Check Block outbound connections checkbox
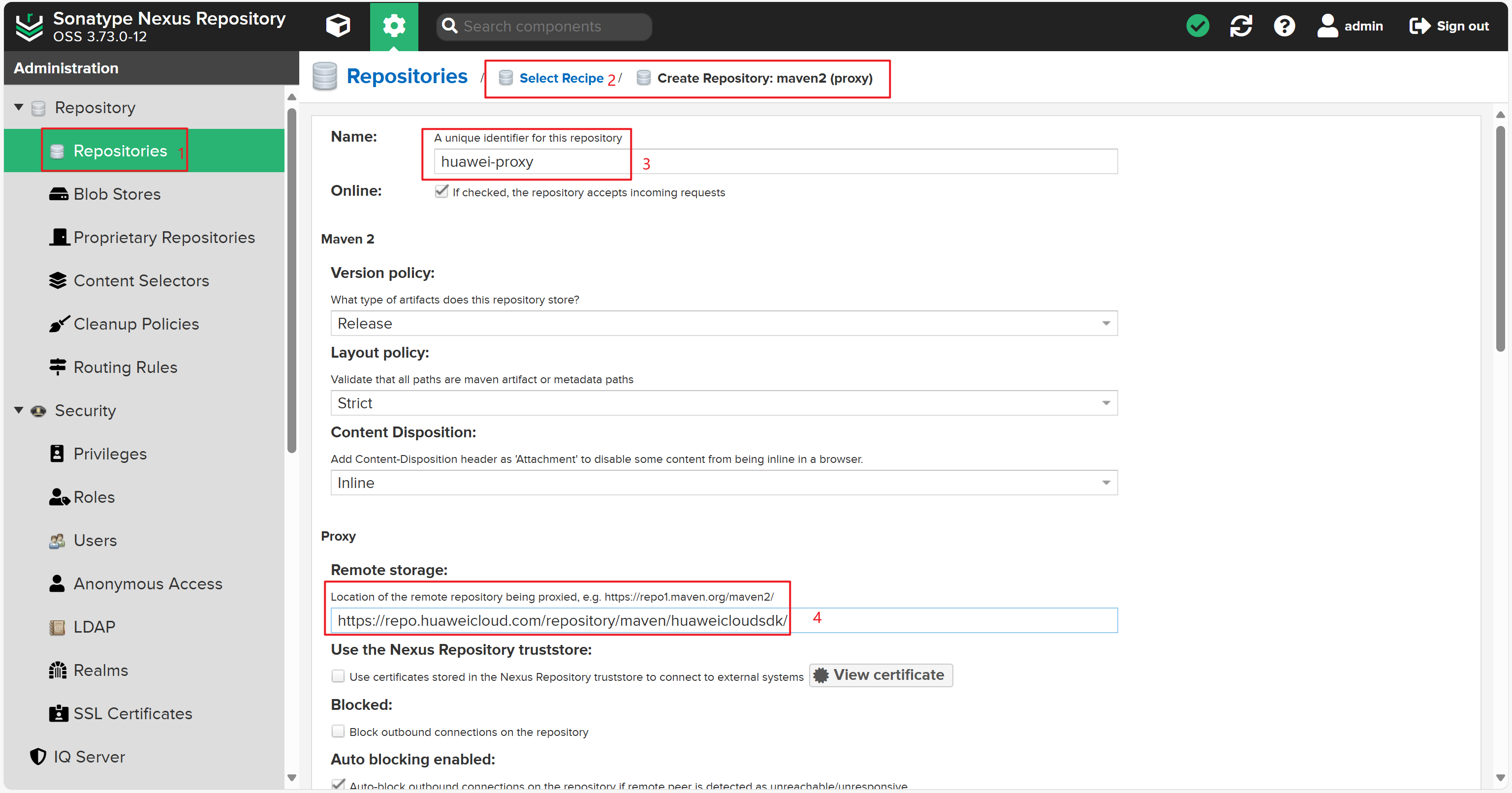 [338, 732]
